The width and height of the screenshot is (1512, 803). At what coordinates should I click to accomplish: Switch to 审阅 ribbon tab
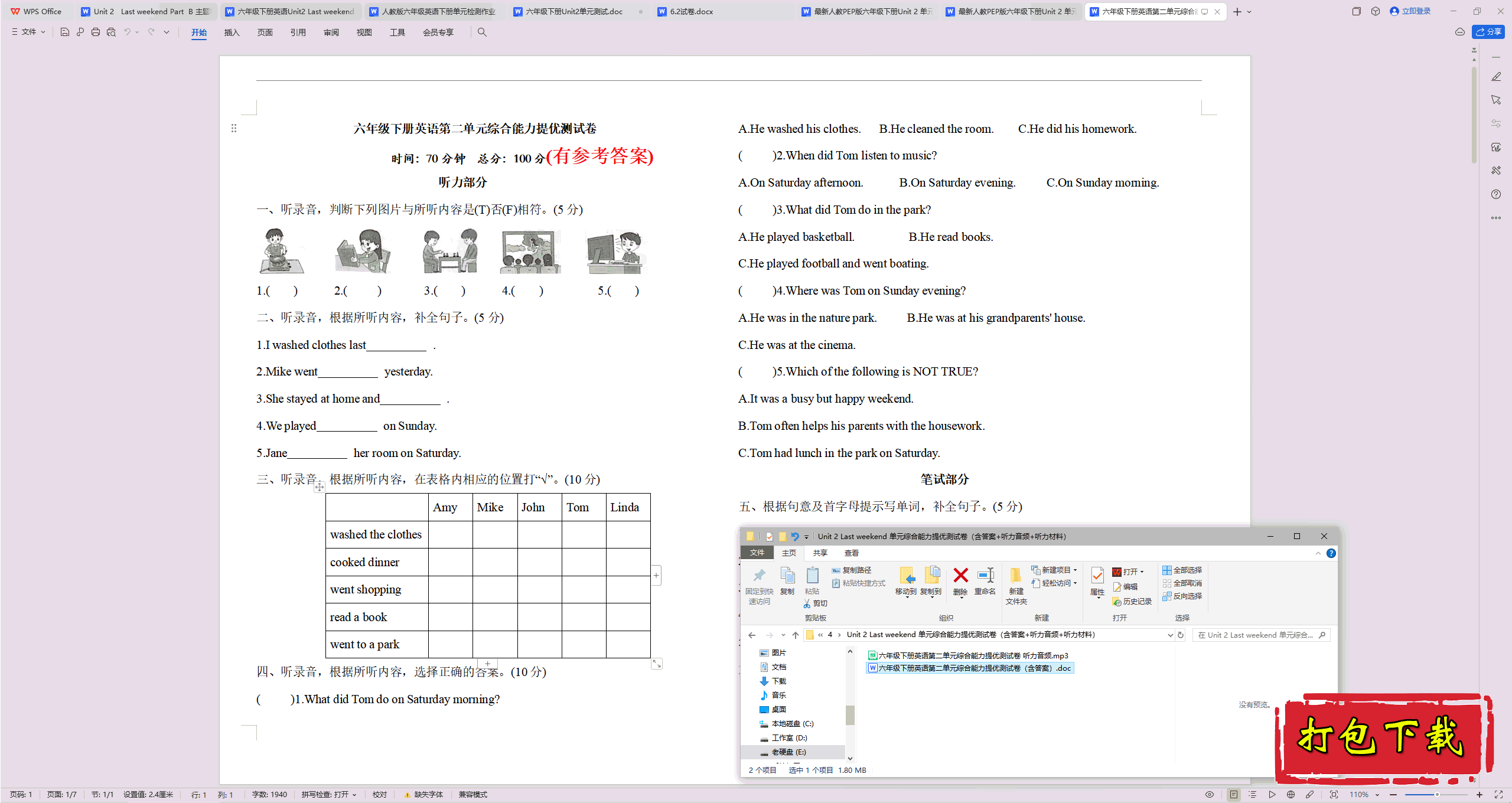tap(331, 32)
